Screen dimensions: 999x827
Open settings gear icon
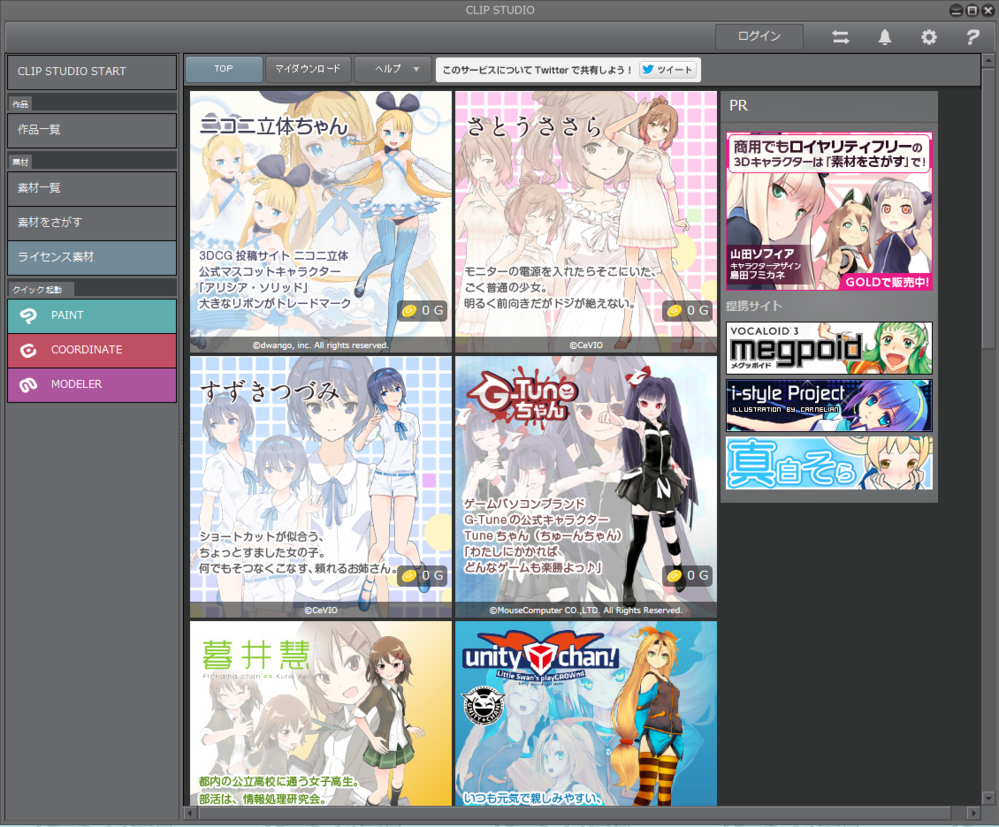[x=928, y=37]
